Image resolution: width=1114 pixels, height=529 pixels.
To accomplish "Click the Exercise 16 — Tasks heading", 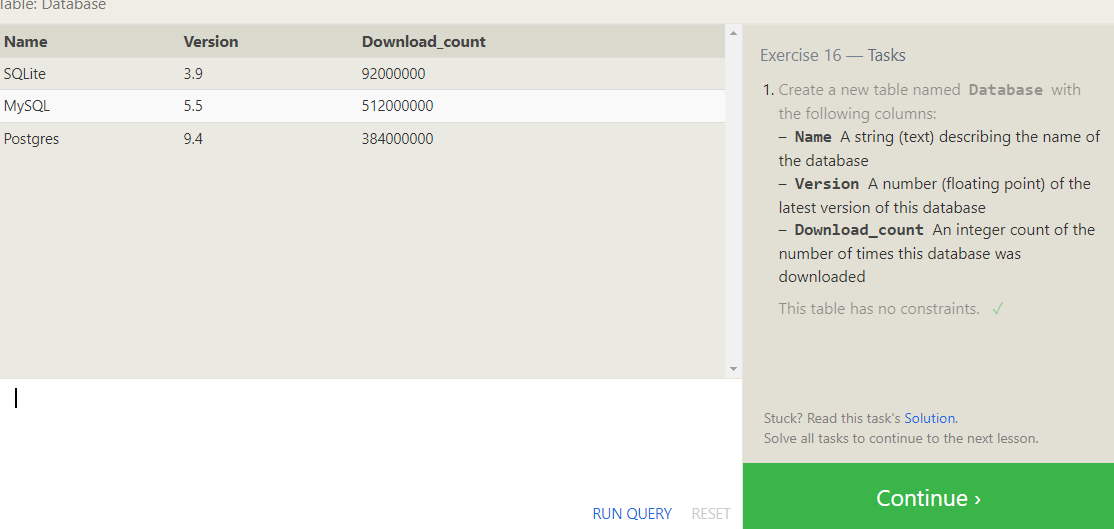I will click(x=833, y=55).
